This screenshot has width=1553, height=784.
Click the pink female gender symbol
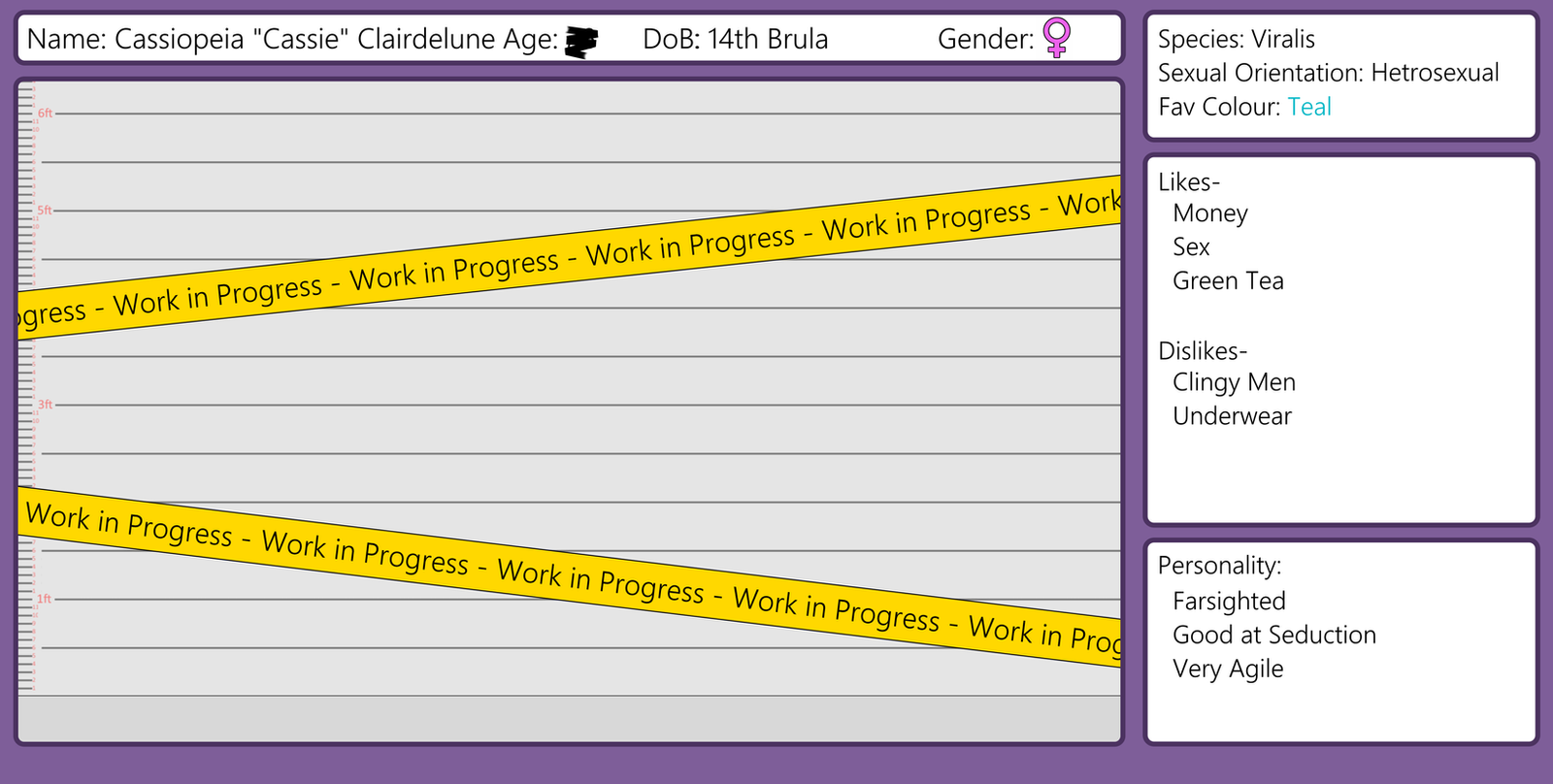click(1056, 39)
